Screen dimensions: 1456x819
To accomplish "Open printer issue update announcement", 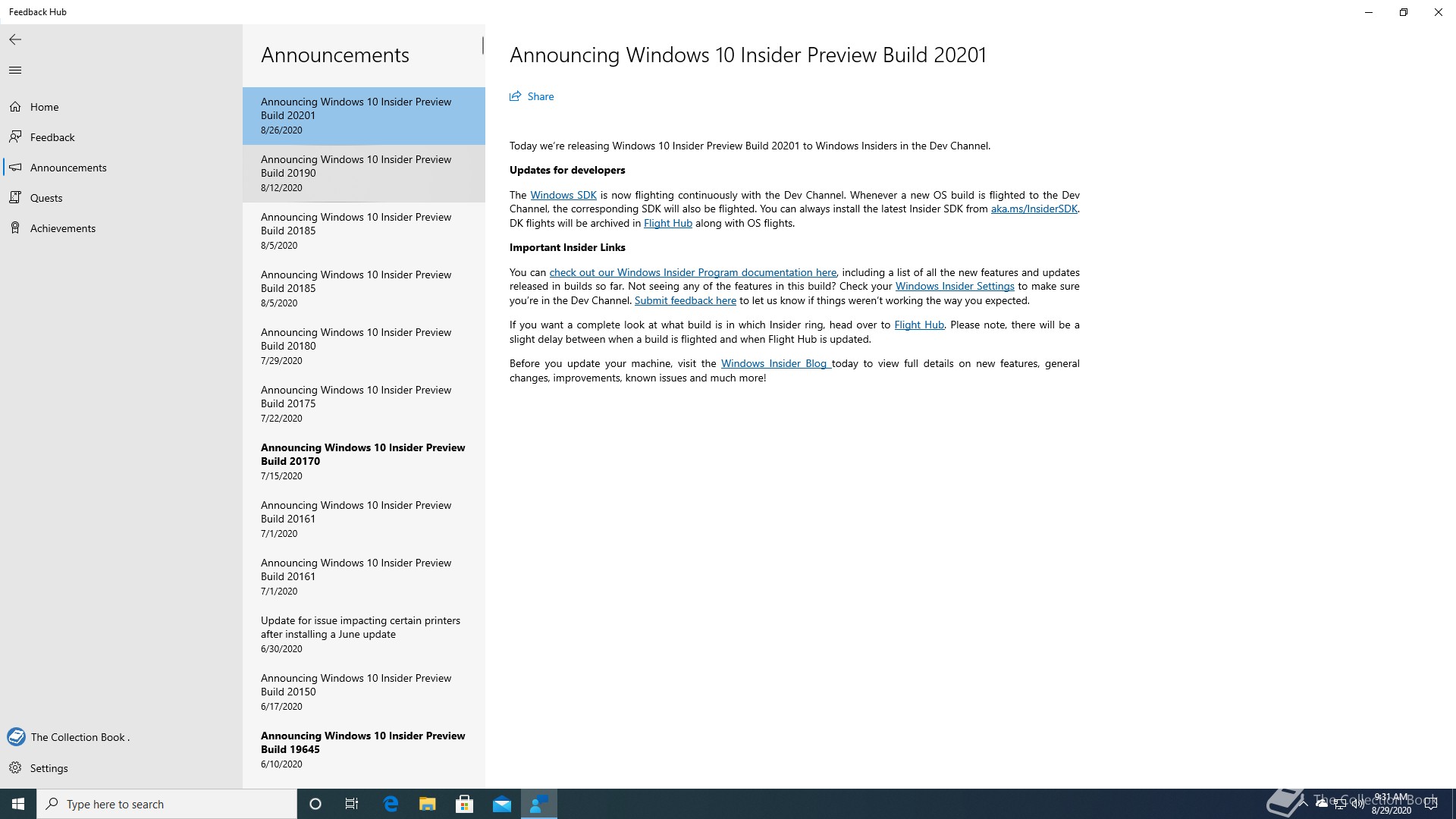I will point(364,635).
